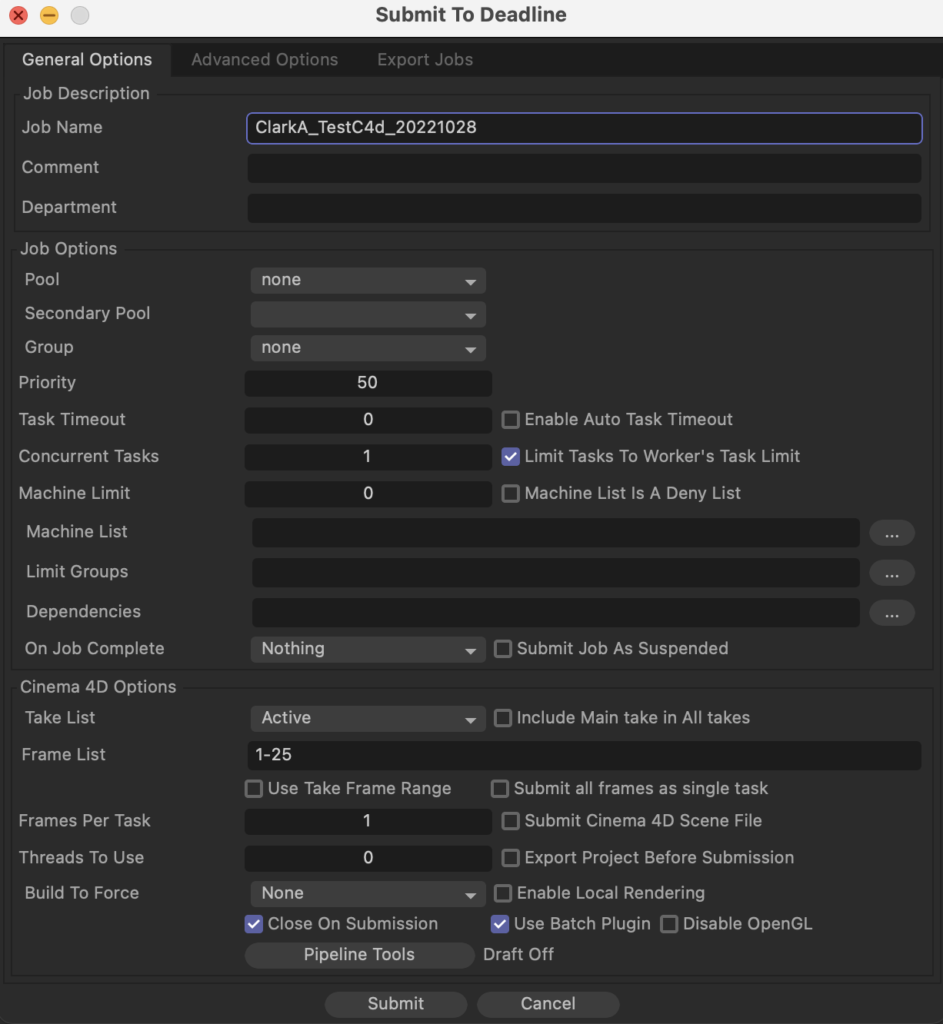
Task: Focus the Department input field
Action: point(584,208)
